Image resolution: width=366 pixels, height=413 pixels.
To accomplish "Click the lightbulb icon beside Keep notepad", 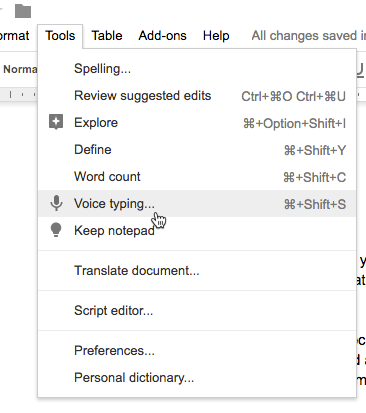I will 56,230.
